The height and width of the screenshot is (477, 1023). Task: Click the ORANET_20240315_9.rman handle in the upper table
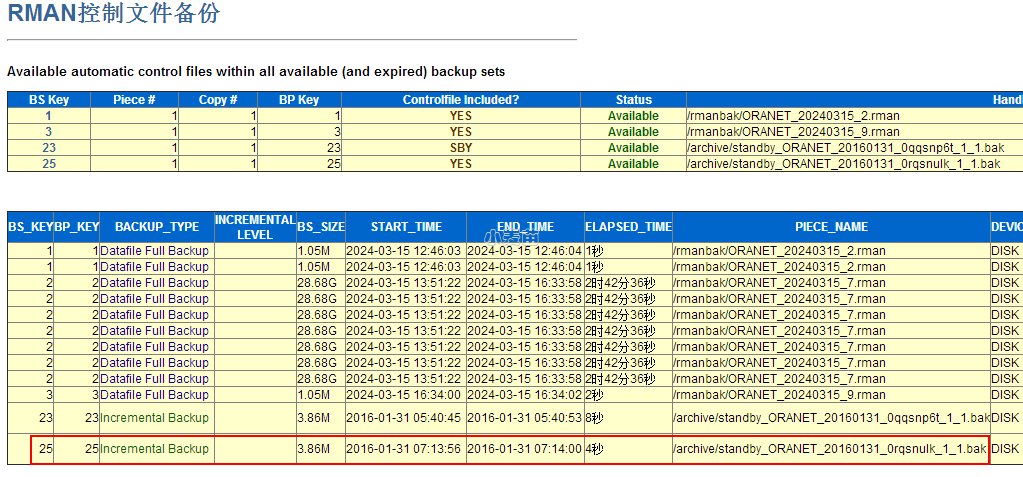(793, 132)
